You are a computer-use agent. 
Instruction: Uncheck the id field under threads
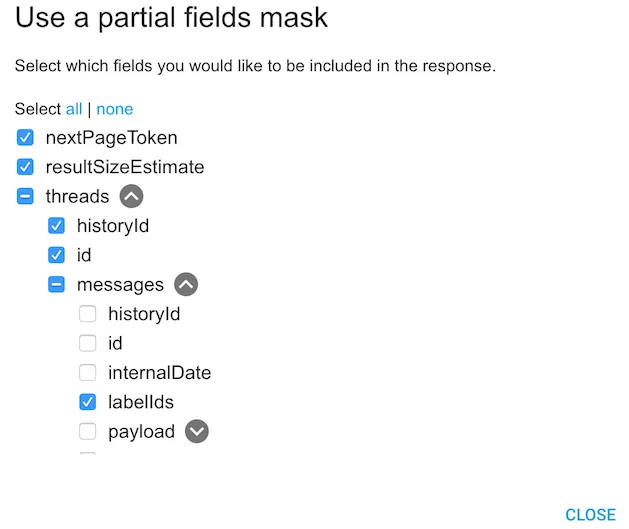[57, 255]
